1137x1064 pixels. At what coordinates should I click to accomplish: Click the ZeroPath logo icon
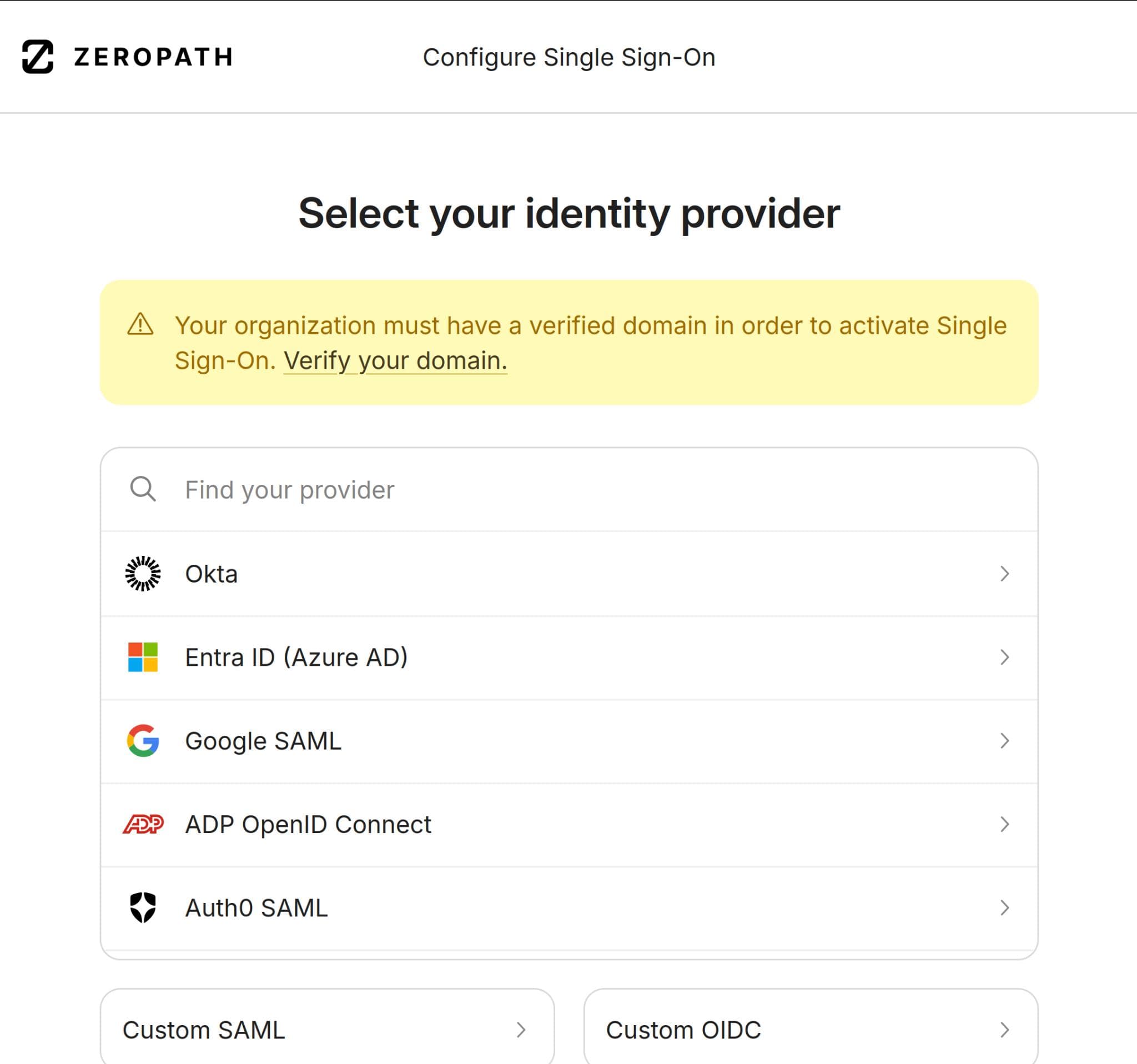(x=38, y=57)
